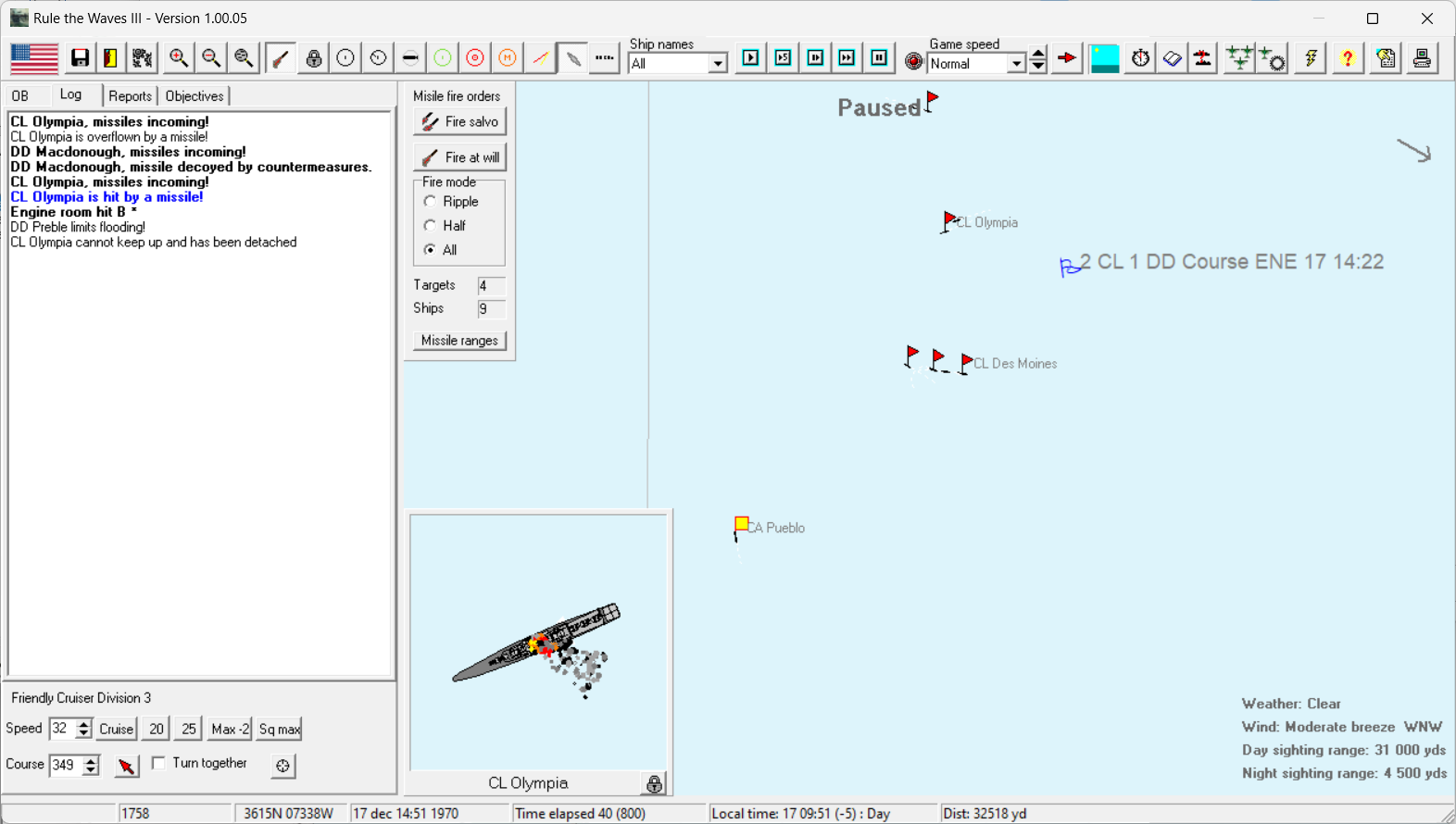This screenshot has height=824, width=1456.
Task: Open the Objectives tab
Action: point(195,96)
